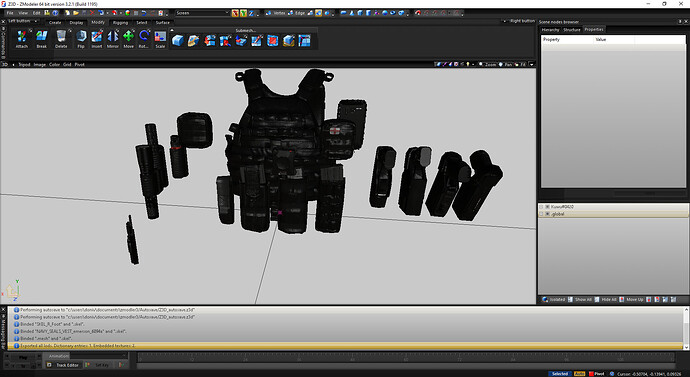Open the View menu
690x377 pixels.
tap(23, 13)
